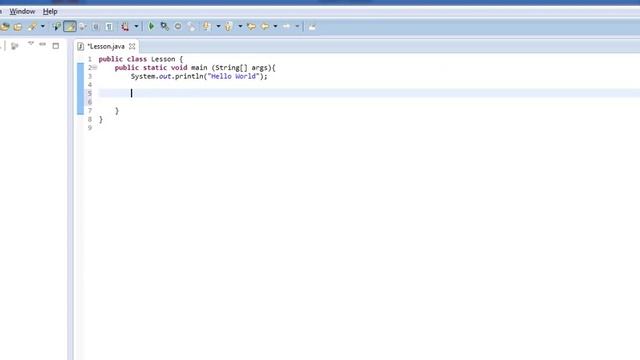The height and width of the screenshot is (360, 640).
Task: Toggle the block selection mode button
Action: (x=96, y=27)
